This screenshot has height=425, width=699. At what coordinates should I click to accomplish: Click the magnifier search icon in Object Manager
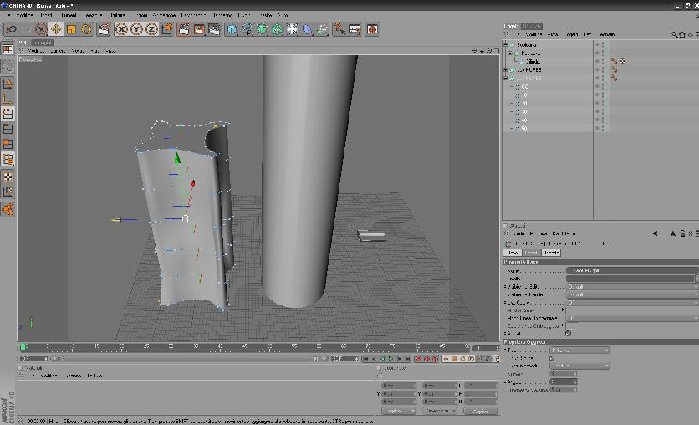[x=674, y=34]
